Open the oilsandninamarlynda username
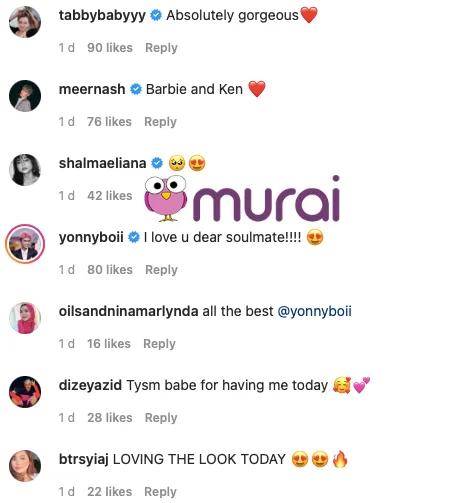Viewport: 463px width, 503px height. (128, 311)
